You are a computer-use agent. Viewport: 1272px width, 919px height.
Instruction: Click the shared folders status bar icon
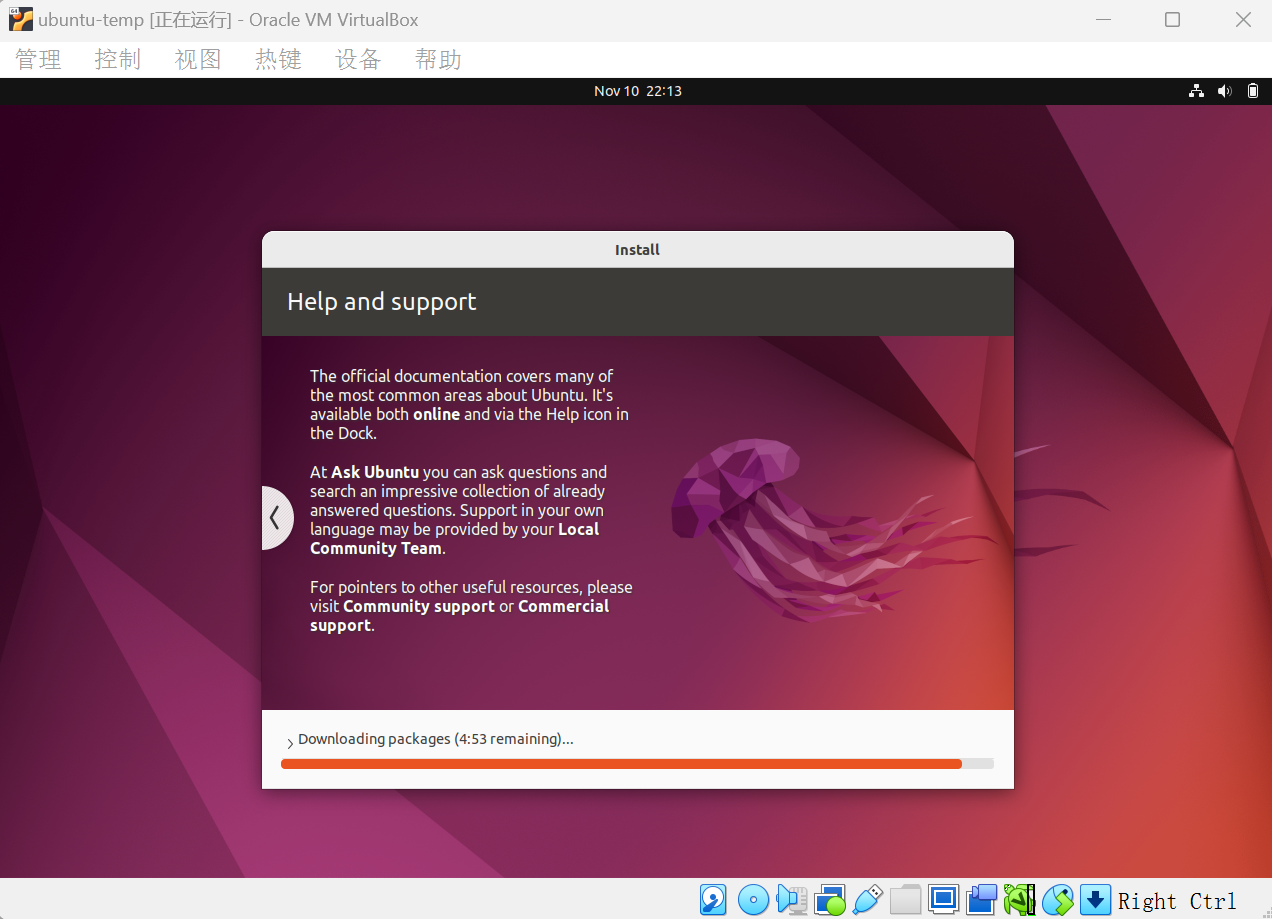(x=905, y=899)
